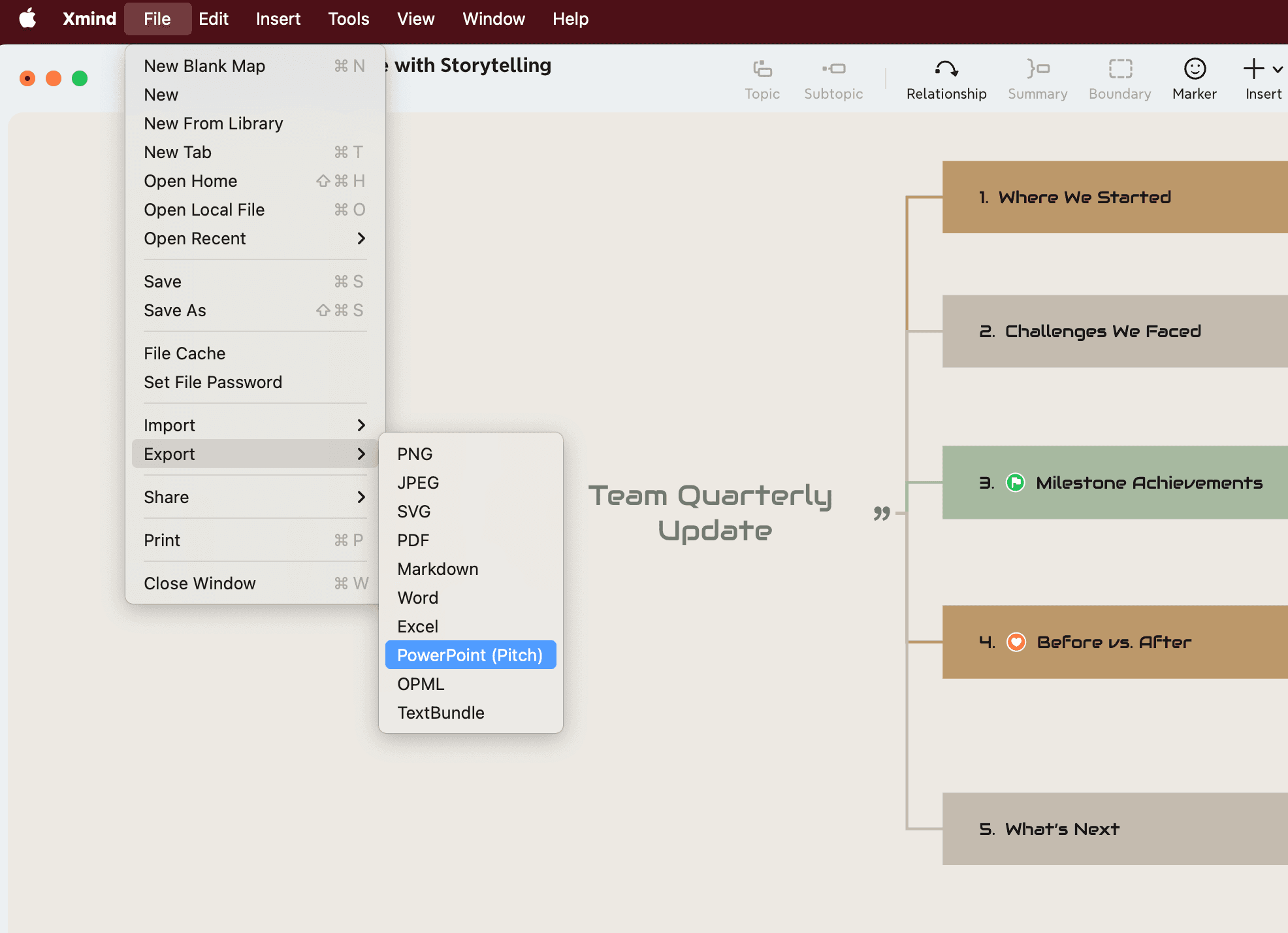Open the Tools menu
Screen dimensions: 1288x933
pyautogui.click(x=349, y=19)
